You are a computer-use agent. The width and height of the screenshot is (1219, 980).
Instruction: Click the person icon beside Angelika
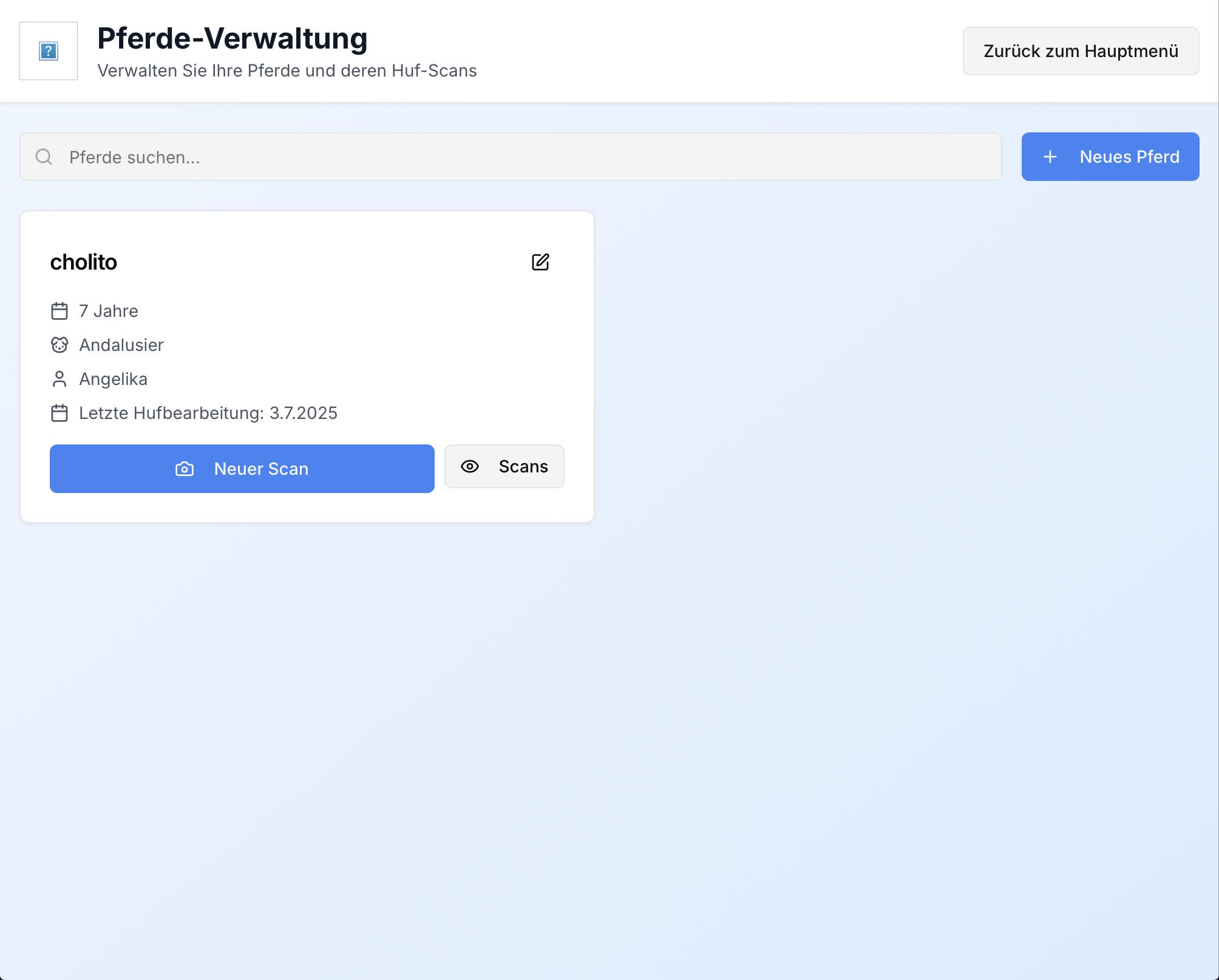tap(59, 379)
